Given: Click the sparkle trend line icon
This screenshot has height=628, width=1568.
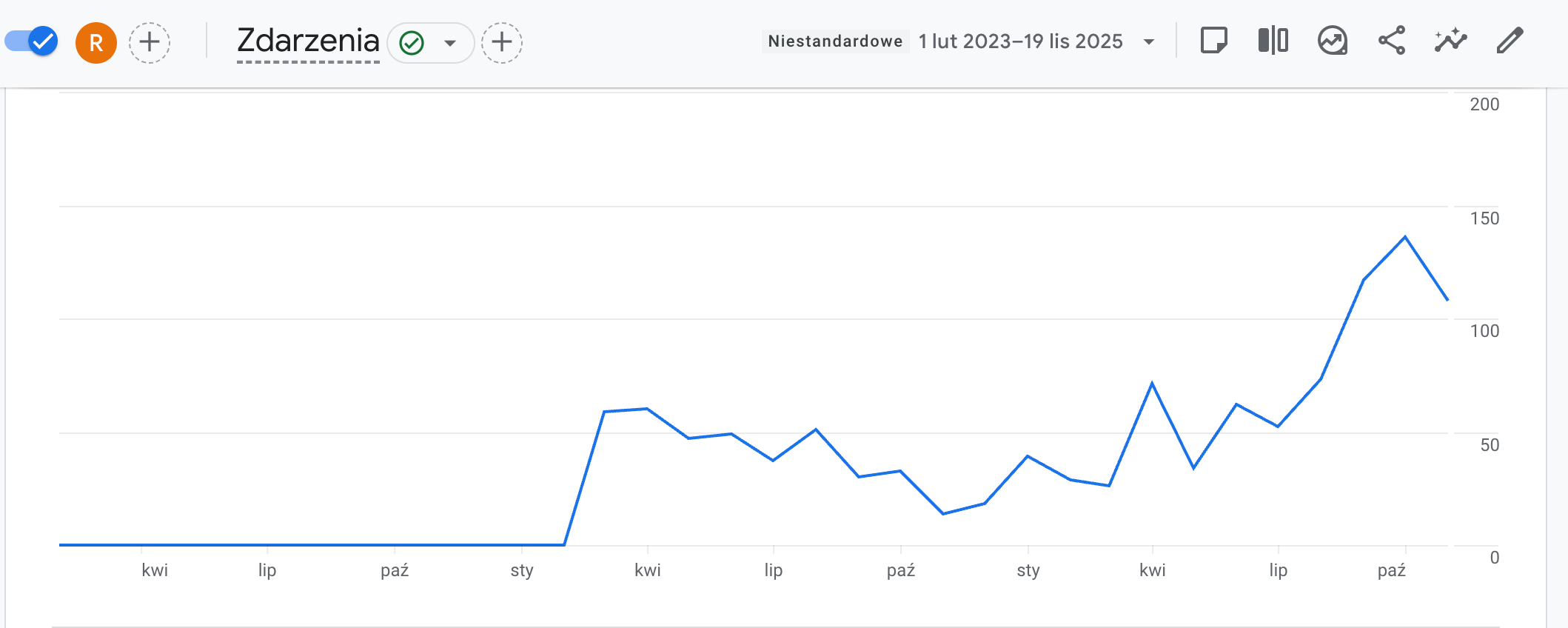Looking at the screenshot, I should [x=1450, y=41].
